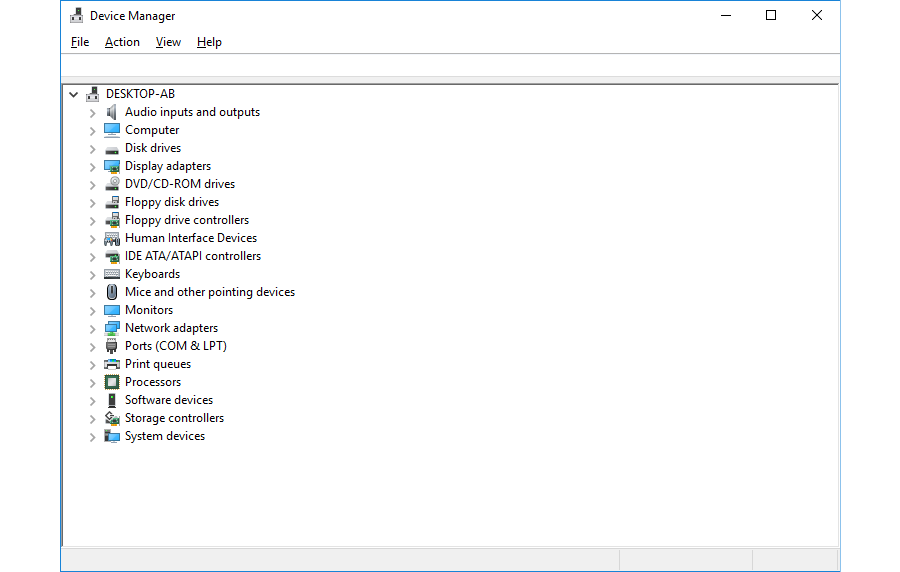This screenshot has width=900, height=572.
Task: Expand the Human Interface Devices chevron
Action: (92, 239)
